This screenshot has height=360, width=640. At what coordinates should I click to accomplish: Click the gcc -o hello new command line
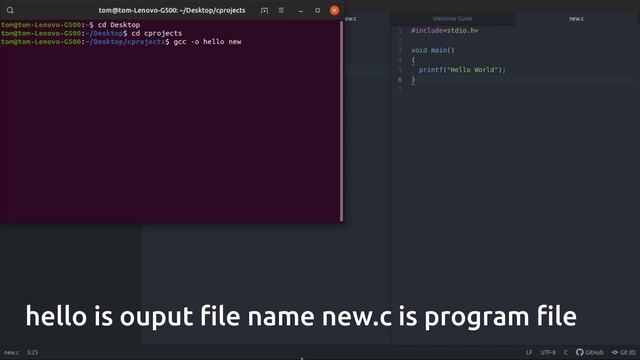207,42
